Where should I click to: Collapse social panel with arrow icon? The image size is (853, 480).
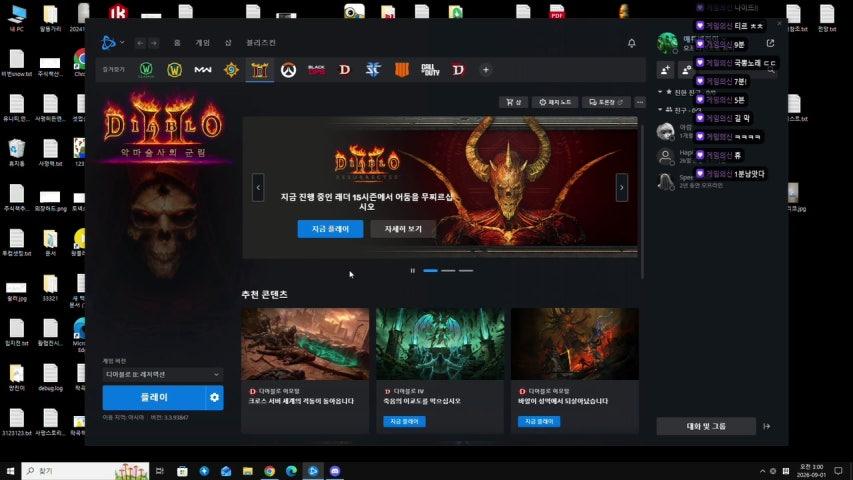767,426
